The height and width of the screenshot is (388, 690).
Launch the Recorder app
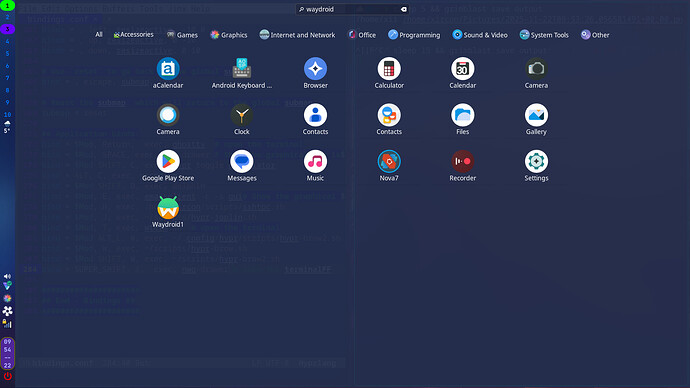tap(462, 166)
